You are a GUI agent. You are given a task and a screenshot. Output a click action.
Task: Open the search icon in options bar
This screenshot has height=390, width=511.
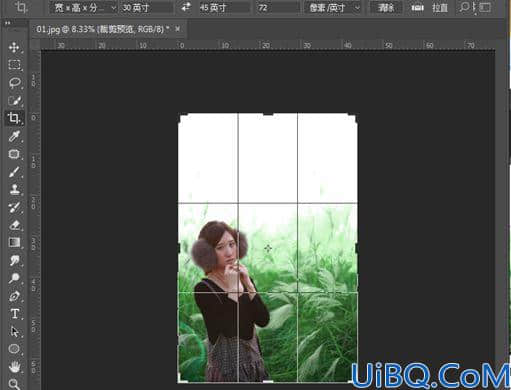pos(464,7)
